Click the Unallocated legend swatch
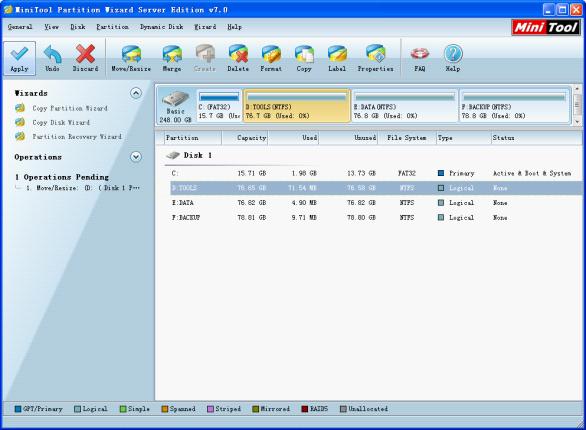The width and height of the screenshot is (586, 430). pyautogui.click(x=343, y=409)
